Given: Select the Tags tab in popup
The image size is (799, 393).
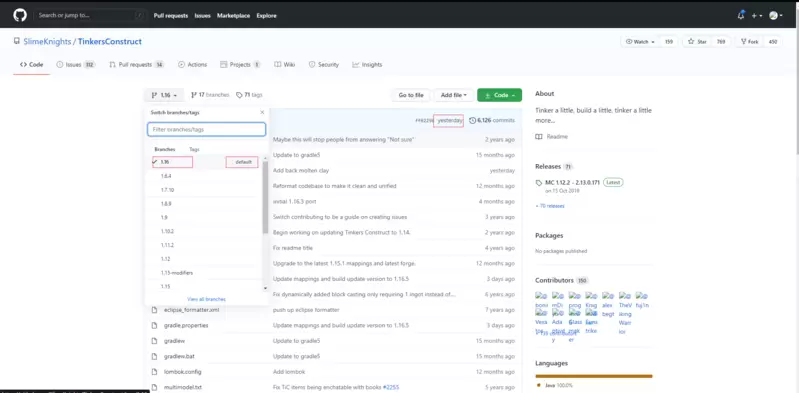Looking at the screenshot, I should point(194,149).
